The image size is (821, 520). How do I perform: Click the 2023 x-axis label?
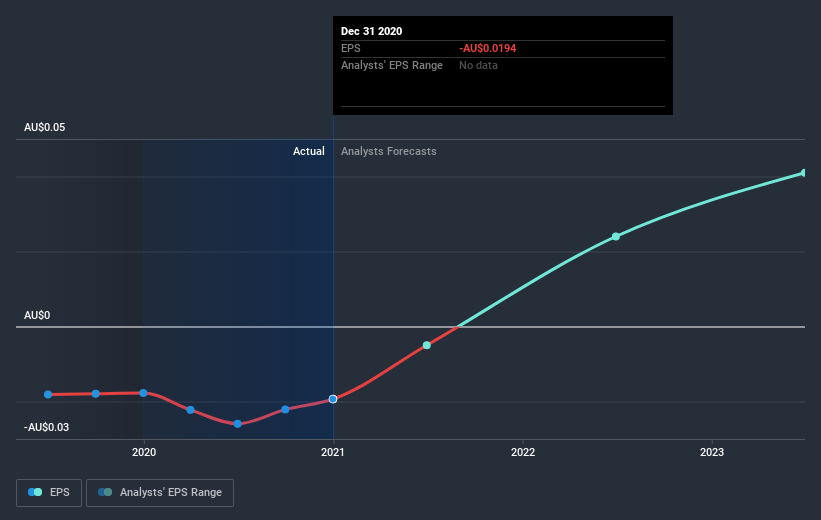(712, 452)
